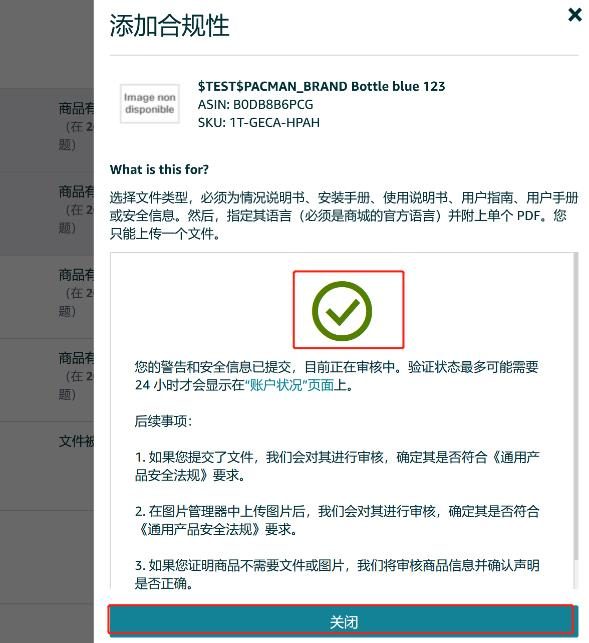This screenshot has width=589, height=643.
Task: Click the 关闭 button
Action: click(x=343, y=621)
